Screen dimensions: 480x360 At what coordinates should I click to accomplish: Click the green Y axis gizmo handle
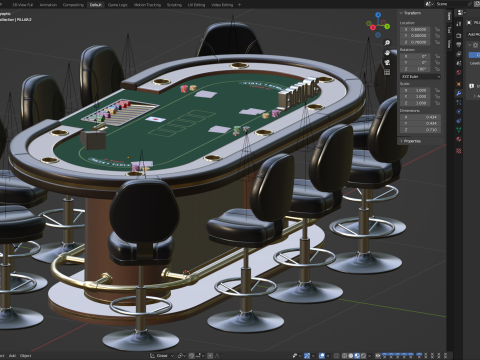(387, 26)
